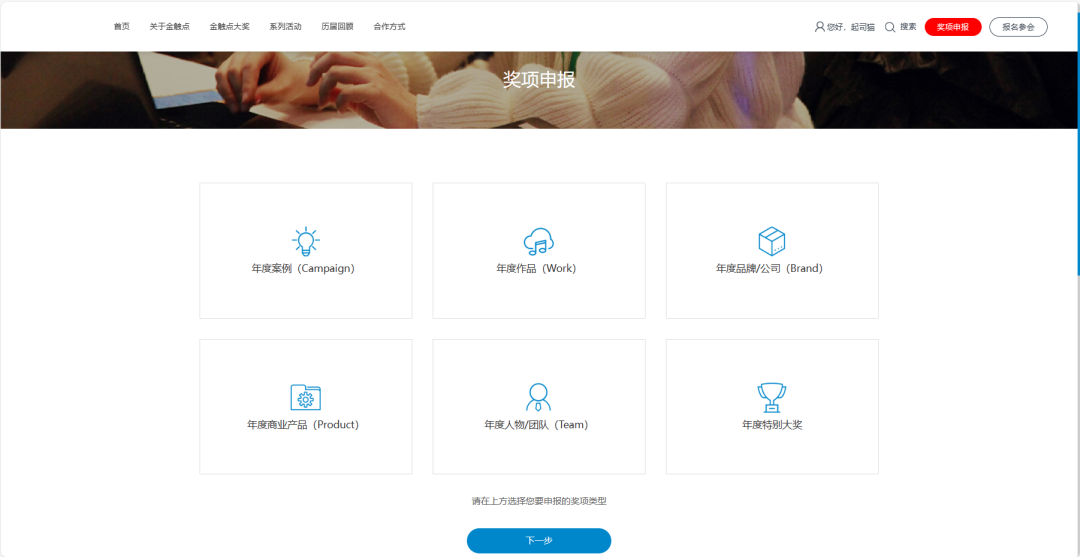Open the 系列活动 navigation item
1080x557 pixels.
tap(285, 27)
